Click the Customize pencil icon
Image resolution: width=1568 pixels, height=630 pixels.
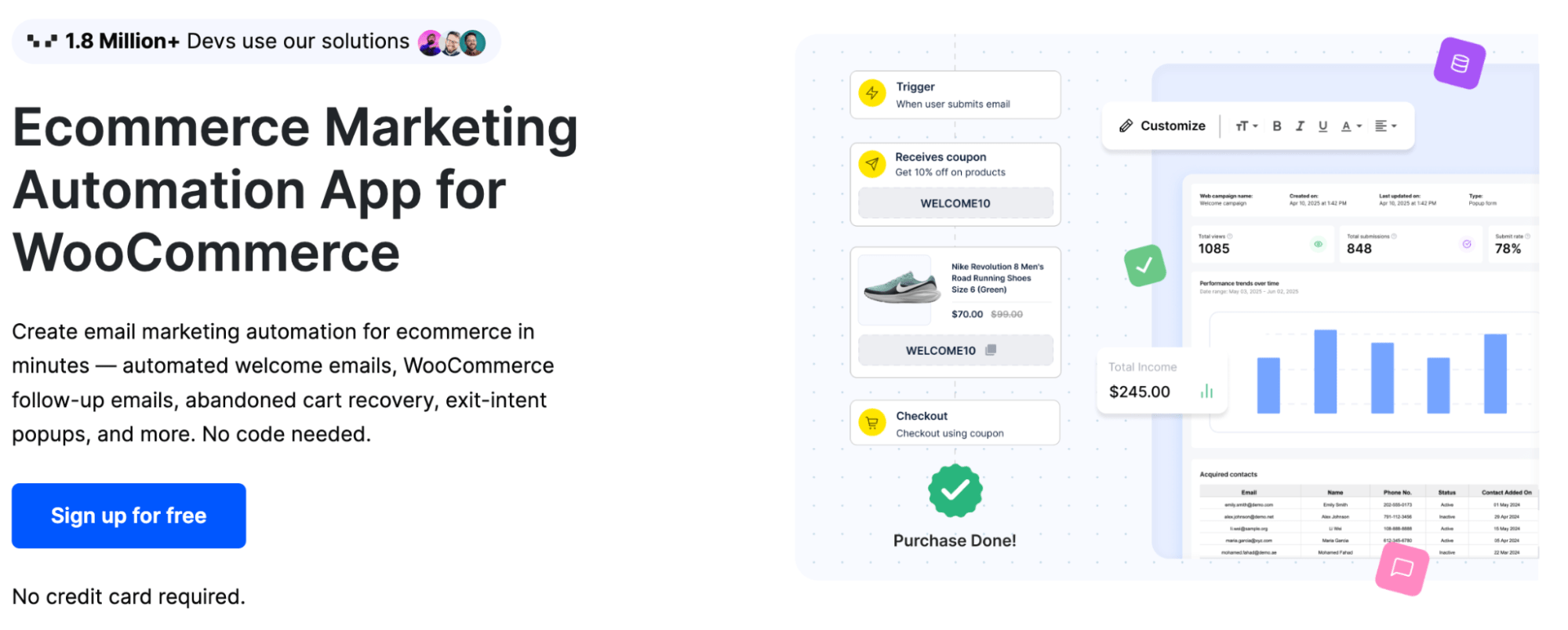(1126, 126)
